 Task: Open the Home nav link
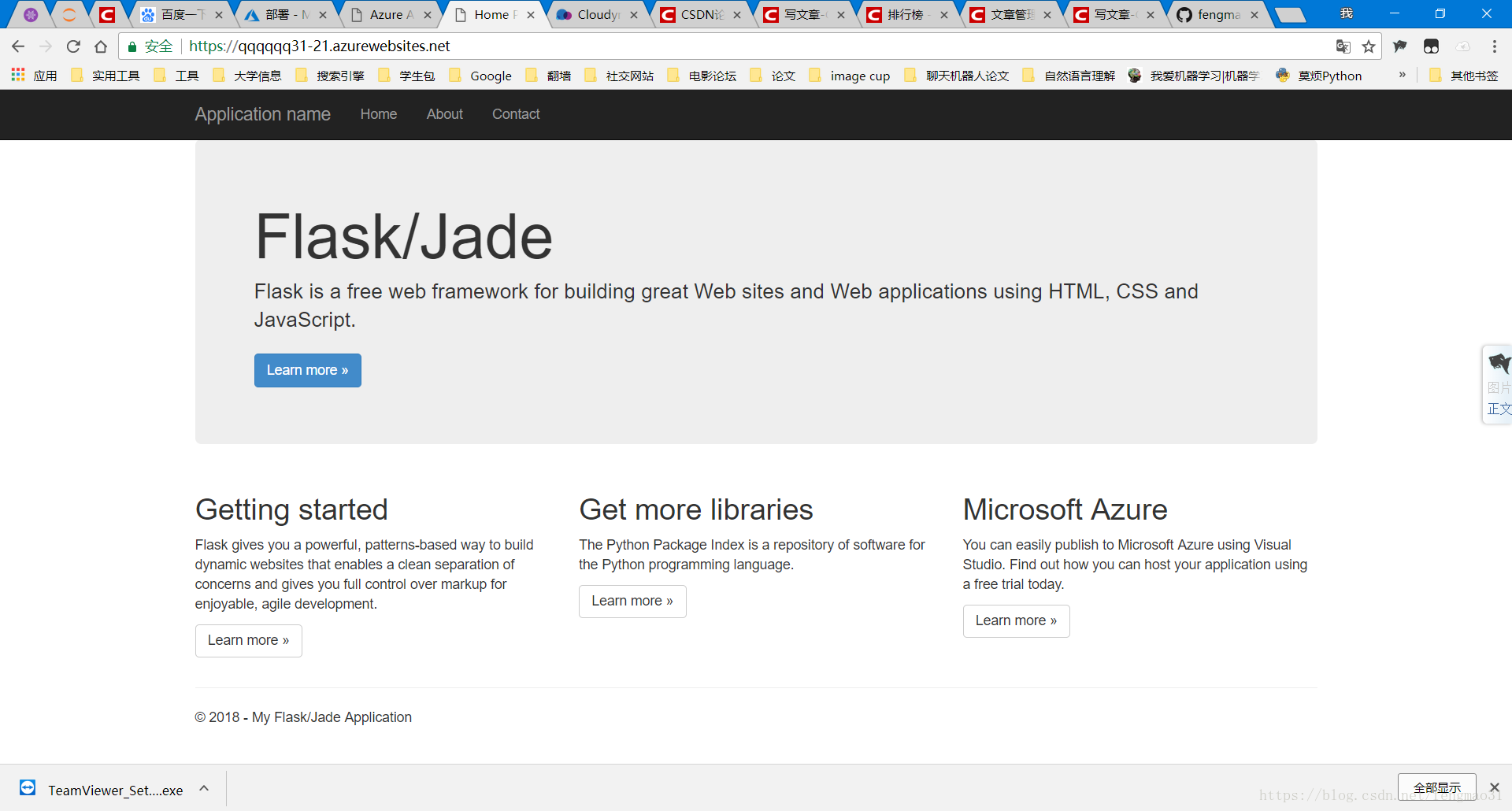(x=379, y=114)
